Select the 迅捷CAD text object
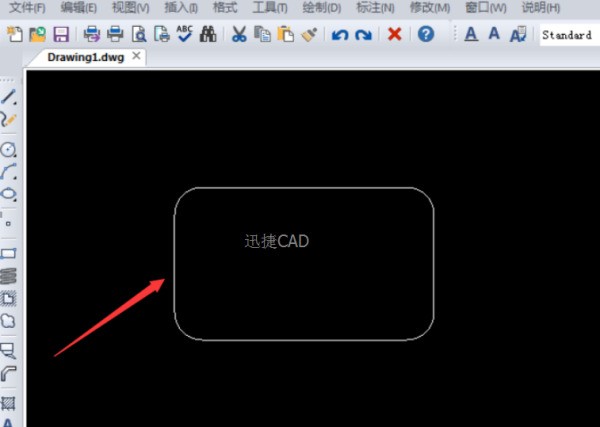Screen dimensions: 600x427 click(276, 241)
